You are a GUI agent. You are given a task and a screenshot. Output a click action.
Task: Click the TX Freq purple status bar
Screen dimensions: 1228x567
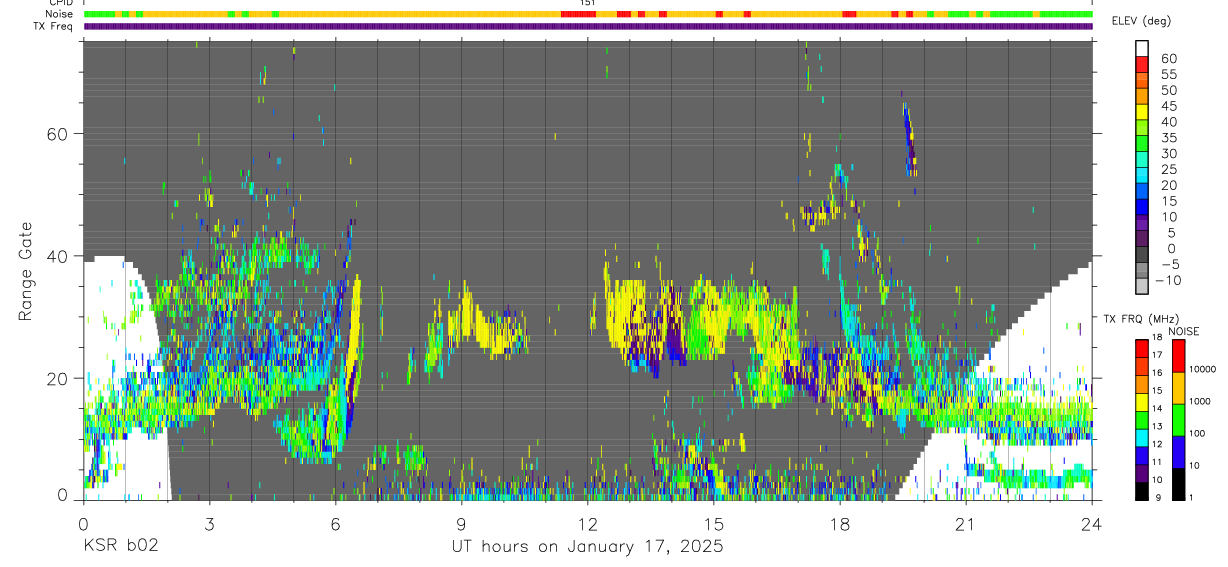588,26
